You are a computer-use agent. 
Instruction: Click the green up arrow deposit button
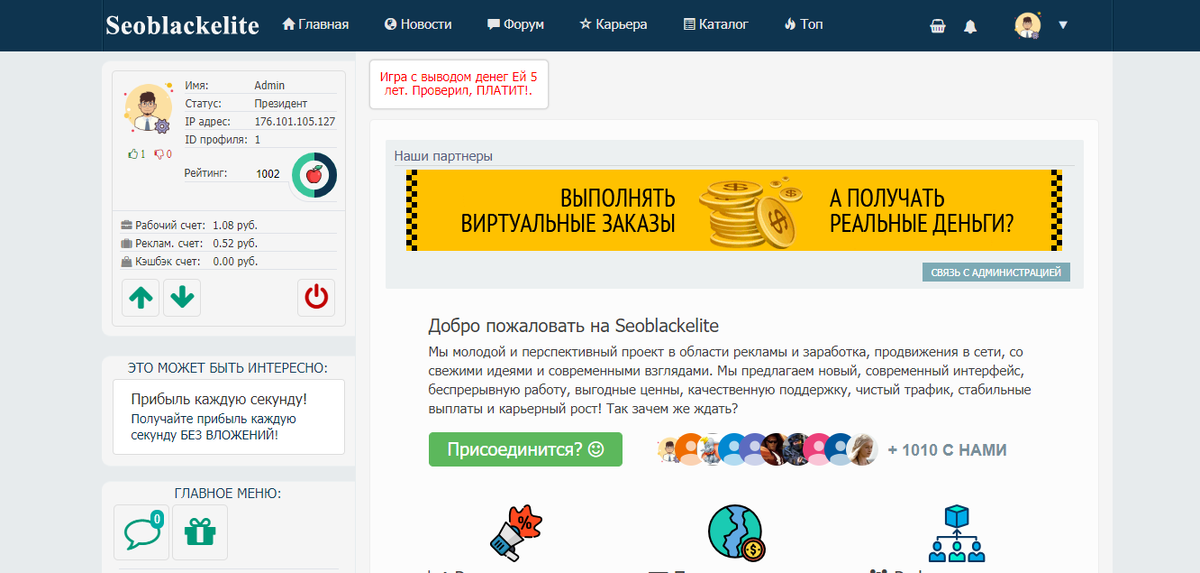pyautogui.click(x=141, y=297)
